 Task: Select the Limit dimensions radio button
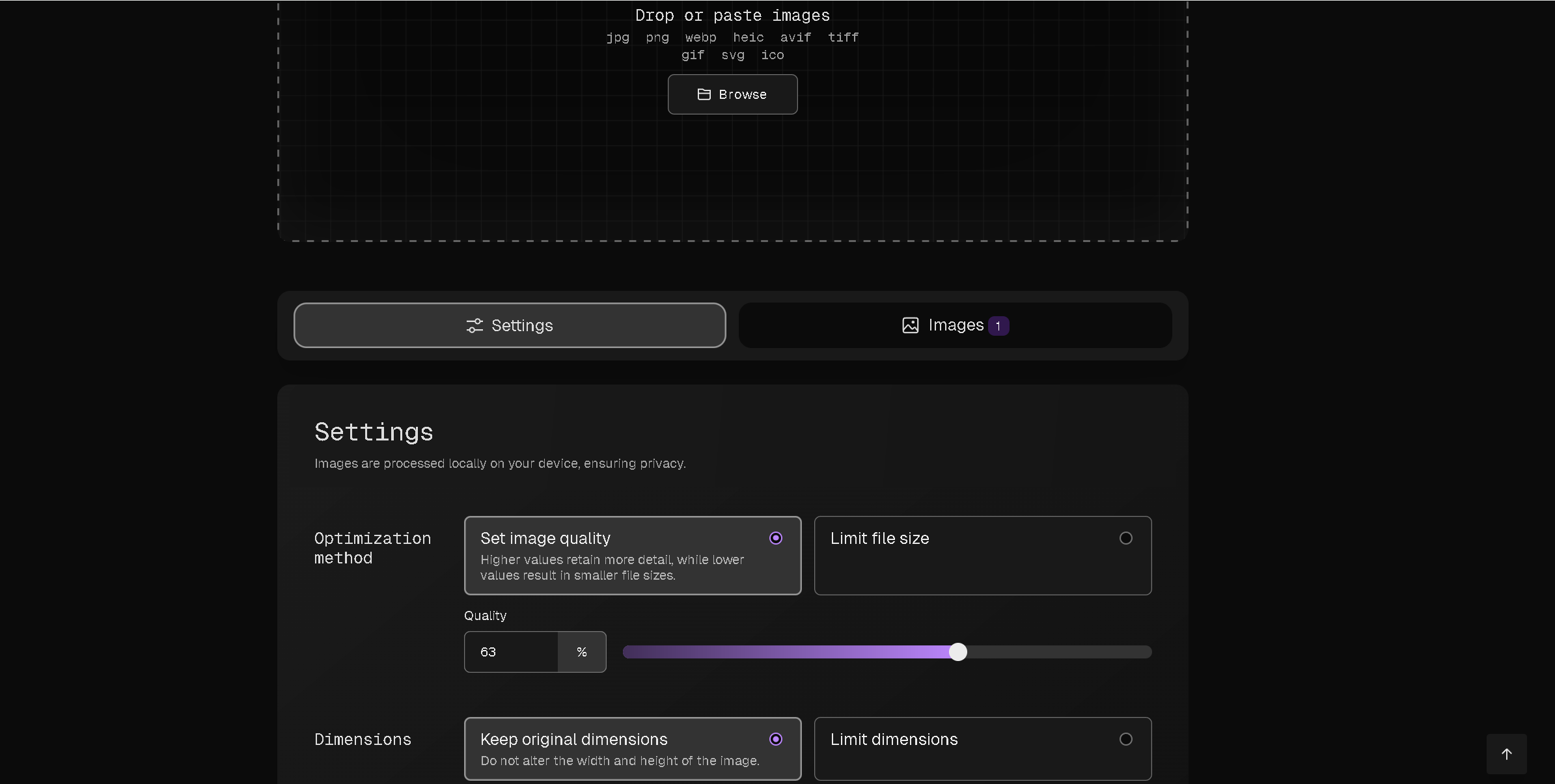(x=1125, y=739)
